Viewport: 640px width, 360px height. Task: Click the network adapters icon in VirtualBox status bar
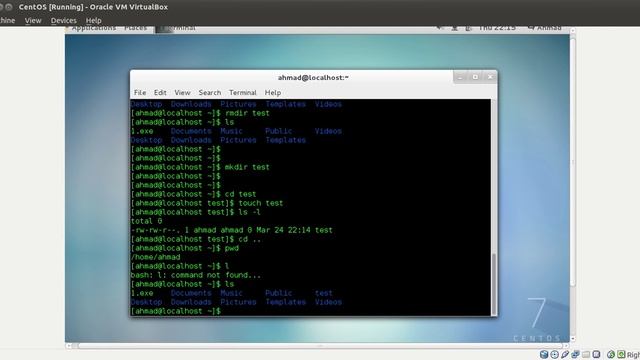pyautogui.click(x=576, y=354)
